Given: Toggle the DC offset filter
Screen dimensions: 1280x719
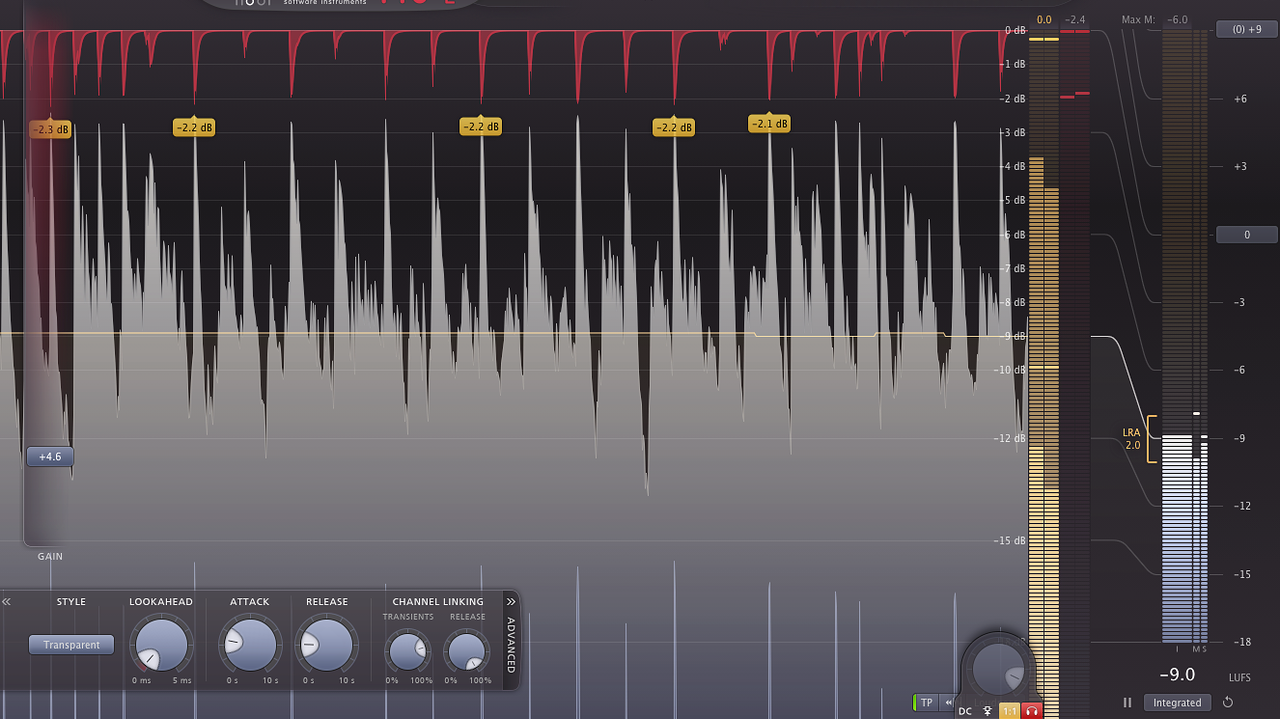Looking at the screenshot, I should pyautogui.click(x=965, y=710).
